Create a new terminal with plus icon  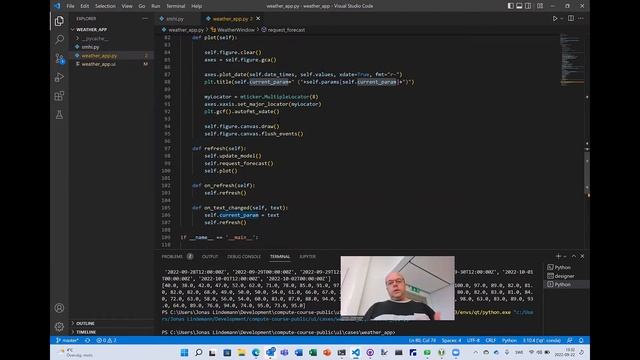tap(558, 256)
